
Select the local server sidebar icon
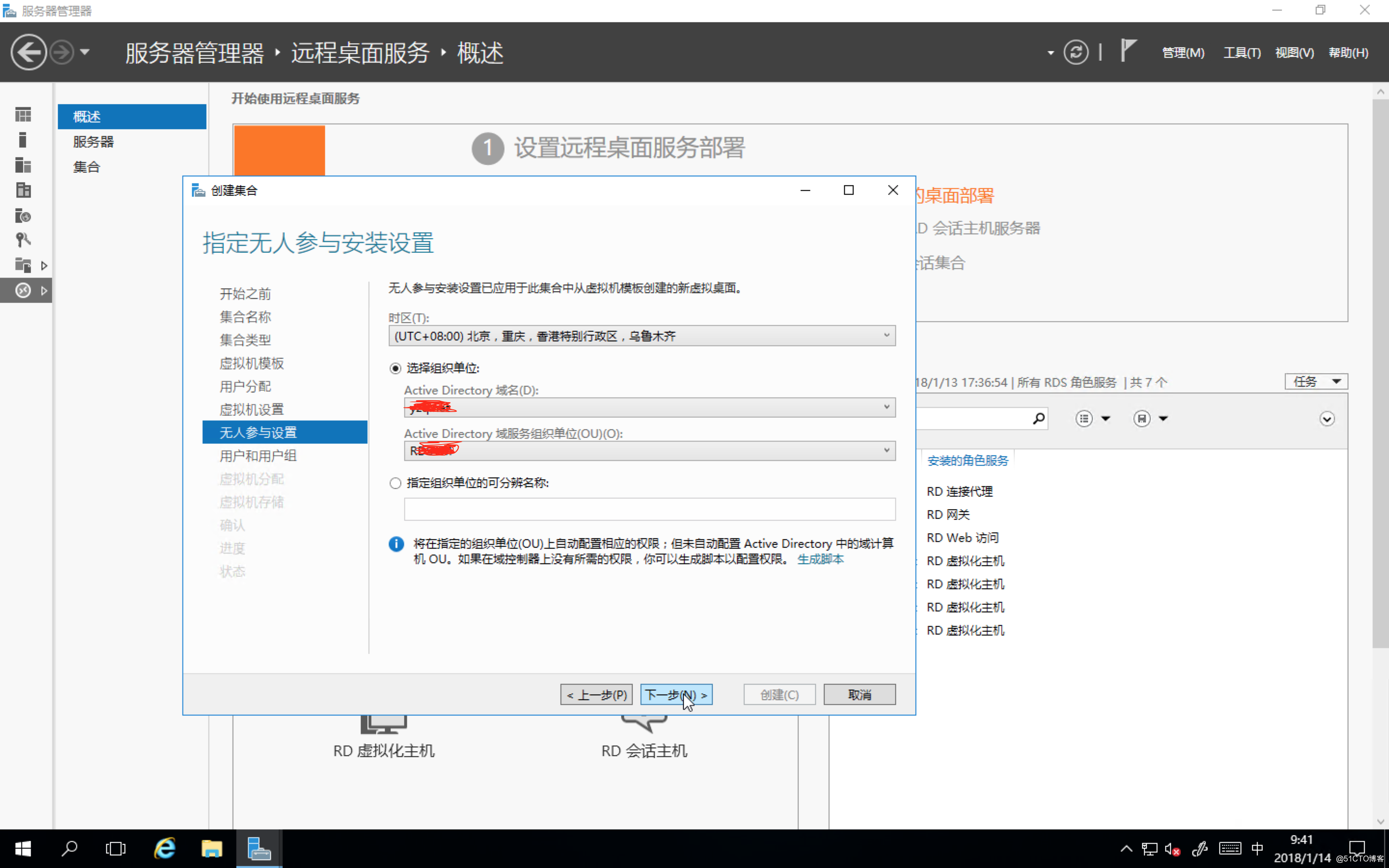coord(23,140)
